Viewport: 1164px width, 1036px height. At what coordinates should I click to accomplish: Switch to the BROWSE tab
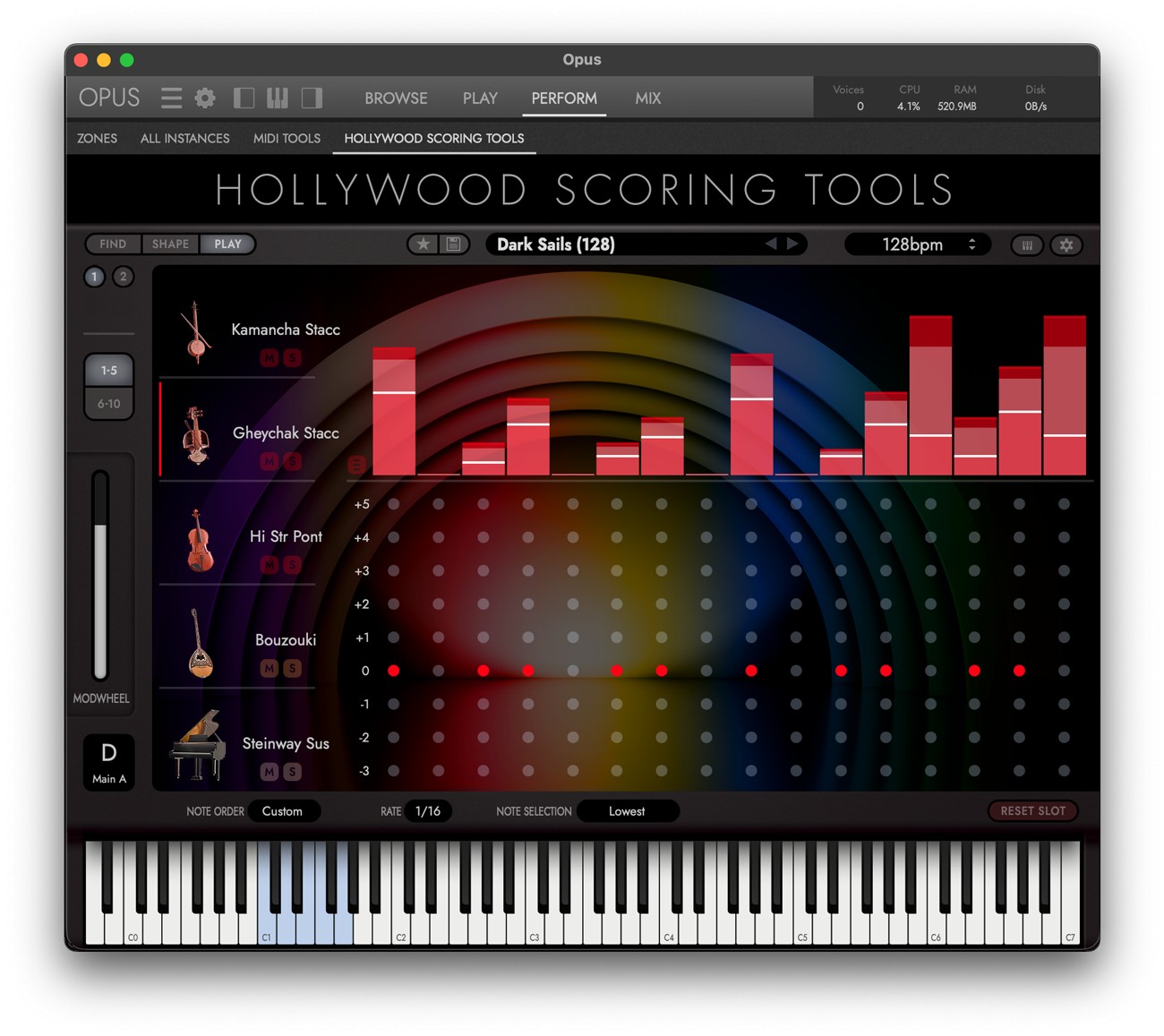coord(396,98)
